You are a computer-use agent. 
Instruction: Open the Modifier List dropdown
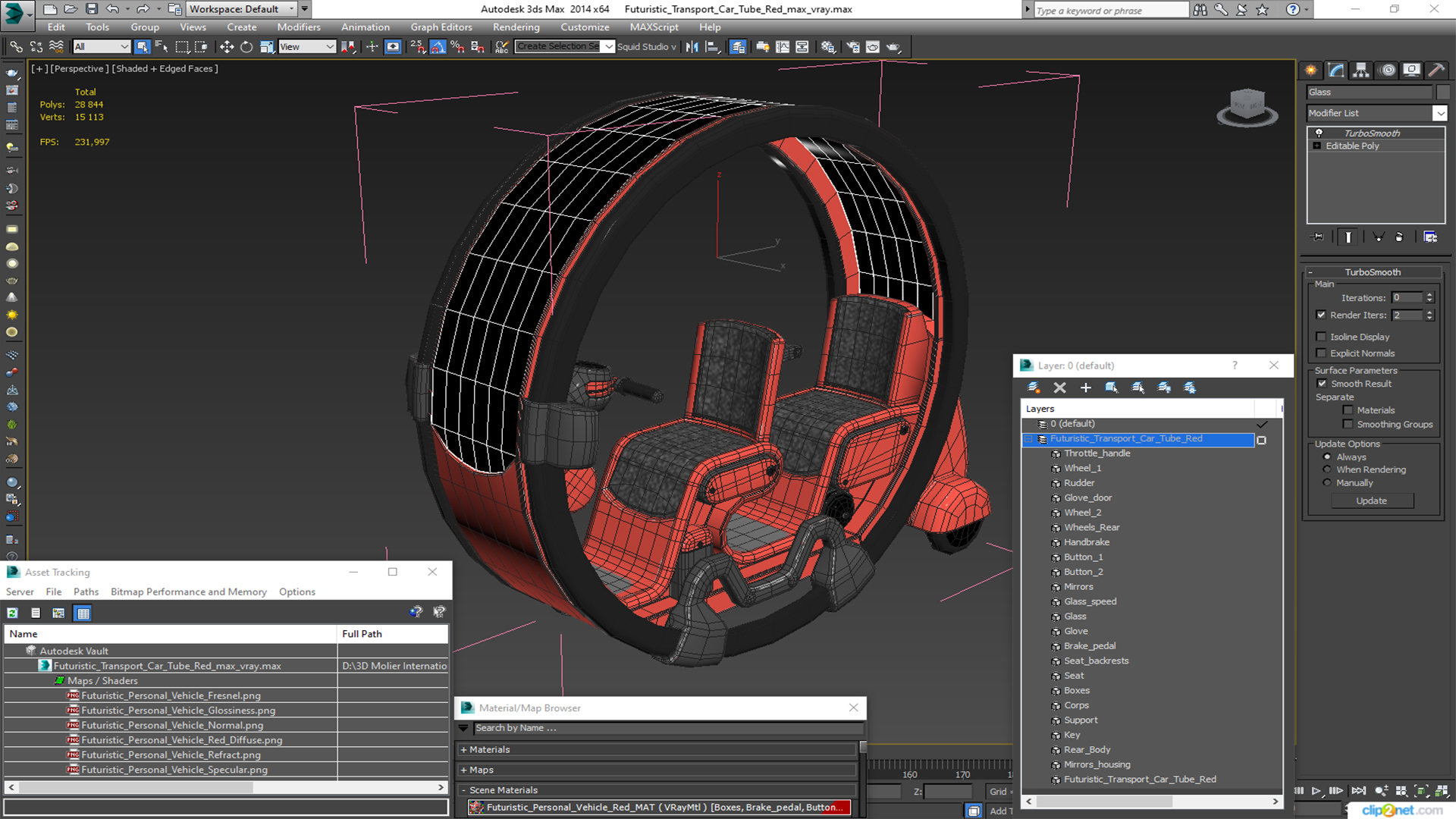pyautogui.click(x=1439, y=113)
